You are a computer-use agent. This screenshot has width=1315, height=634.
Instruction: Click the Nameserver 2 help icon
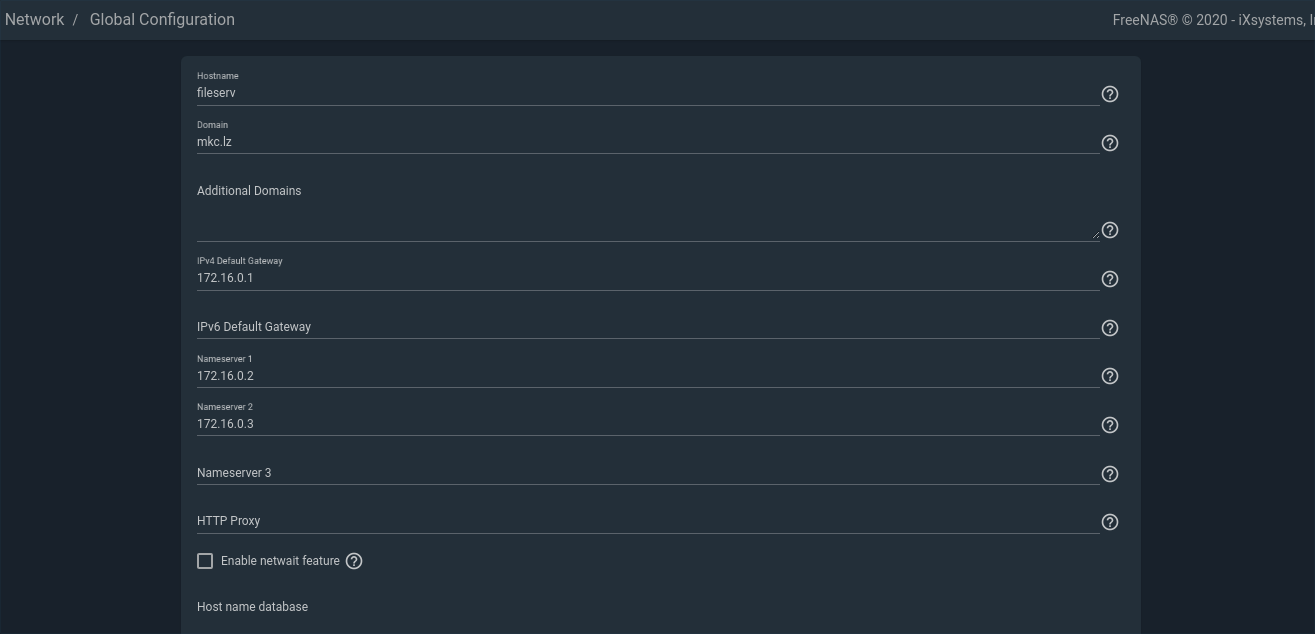point(1109,425)
